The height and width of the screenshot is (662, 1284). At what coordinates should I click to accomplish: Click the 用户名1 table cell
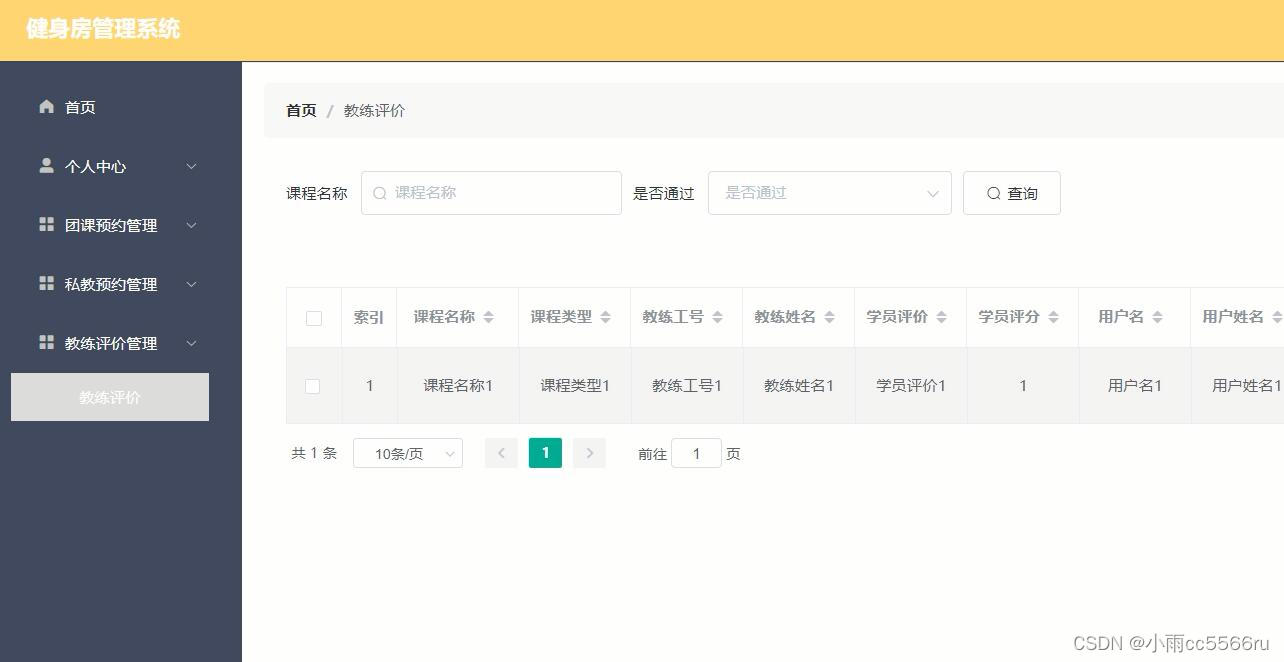tap(1135, 385)
